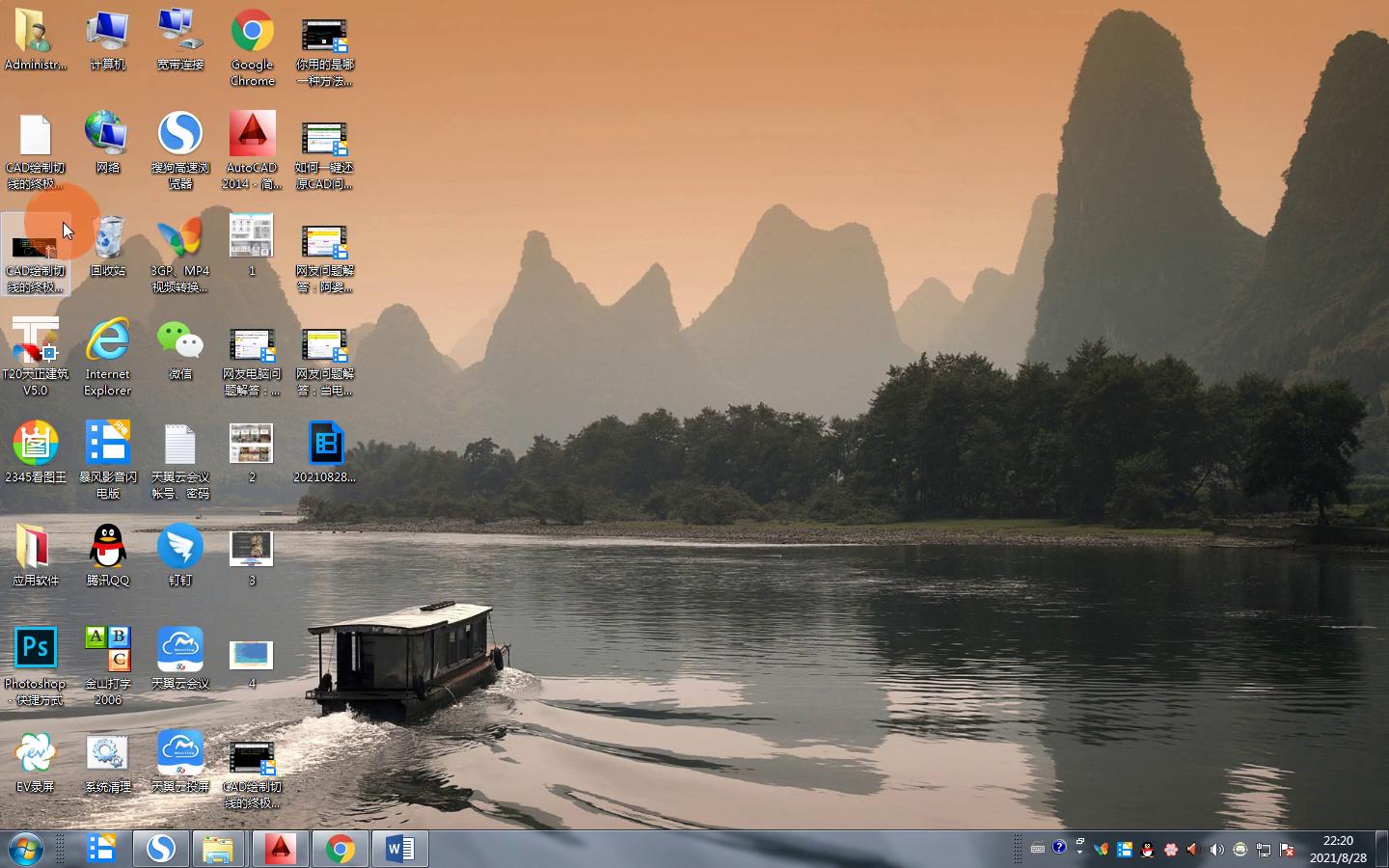This screenshot has height=868, width=1389.
Task: Open the volume slider from the system tray
Action: (1215, 849)
